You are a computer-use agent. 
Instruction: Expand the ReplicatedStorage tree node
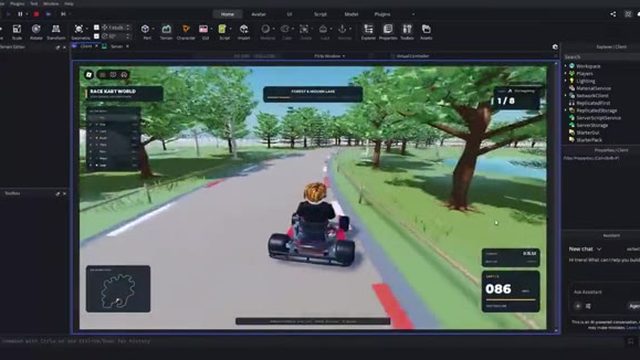tap(566, 110)
